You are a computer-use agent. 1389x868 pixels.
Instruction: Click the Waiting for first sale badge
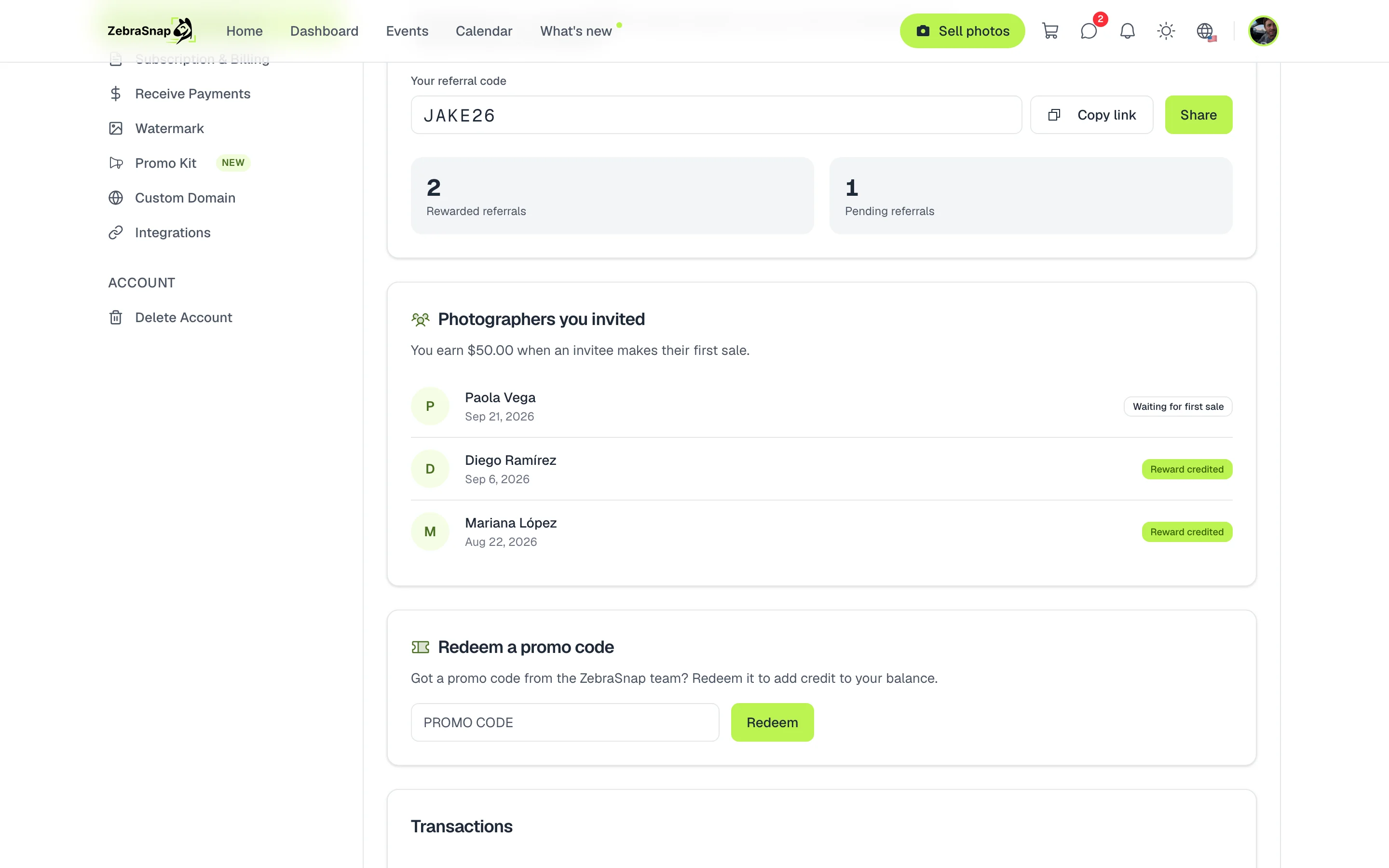click(1178, 407)
